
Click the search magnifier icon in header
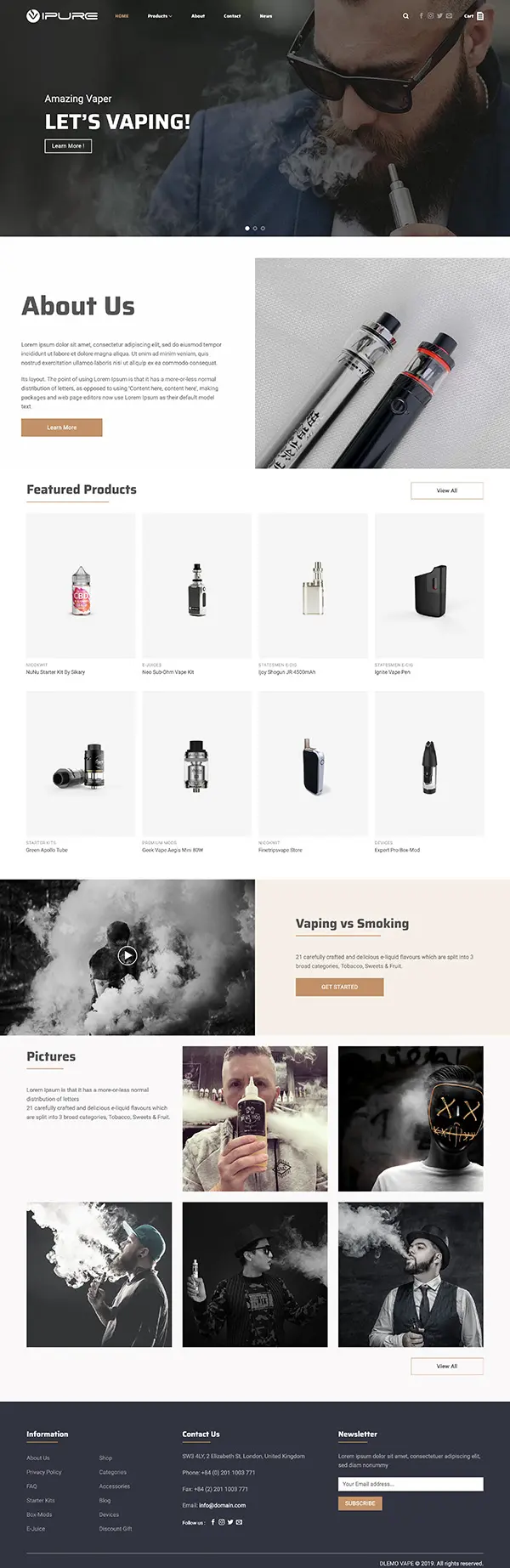[x=405, y=15]
